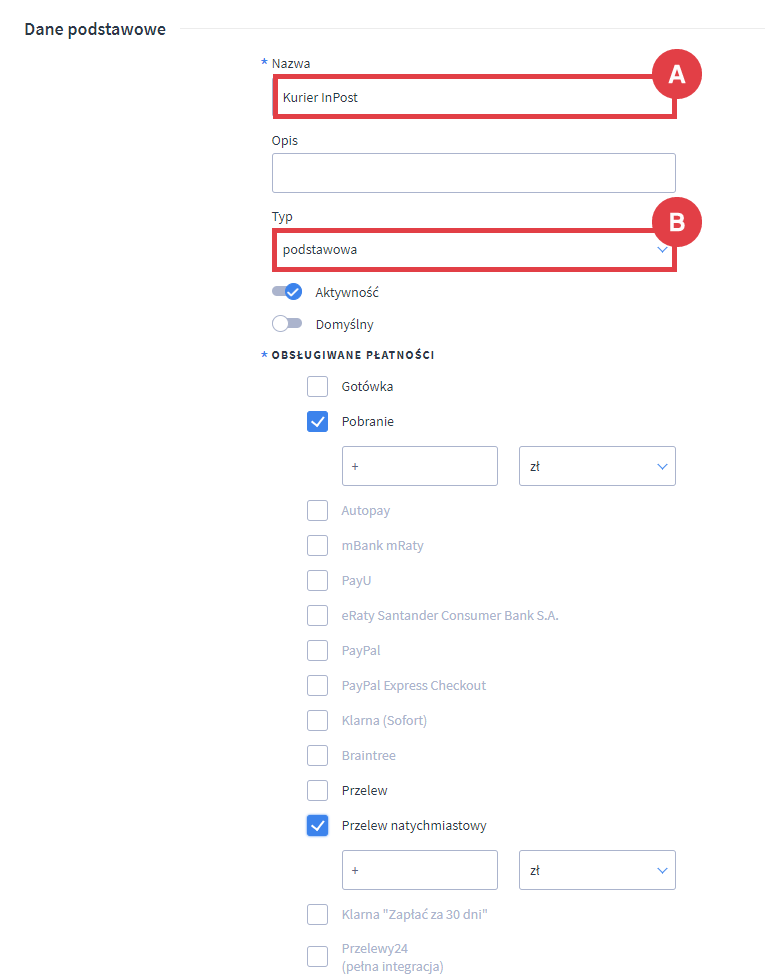Uncheck the Pobranie payment method
This screenshot has height=980, width=765.
[x=317, y=421]
